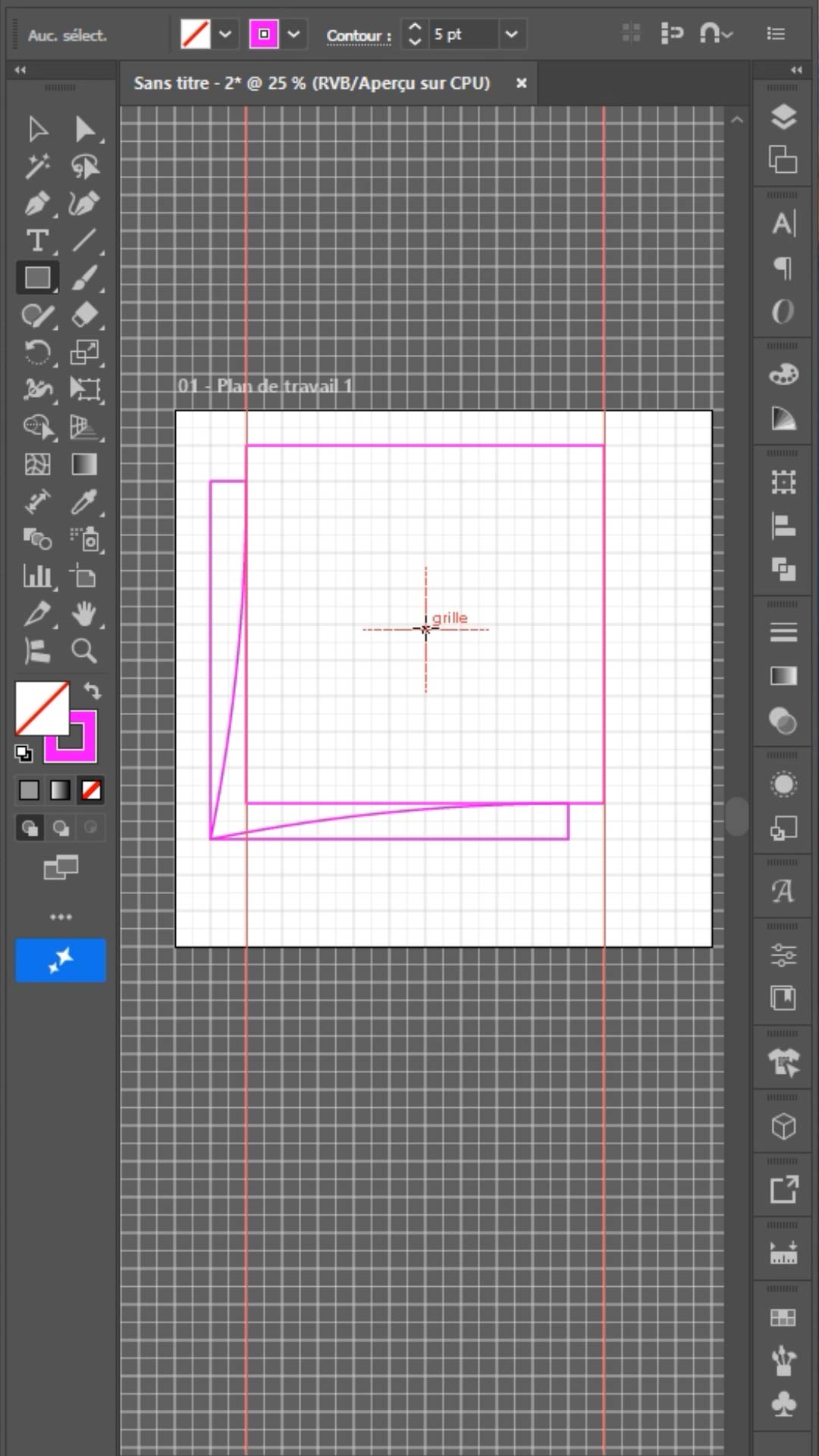Apply solid Color mode button
Screen dimensions: 819x1456
tap(29, 790)
